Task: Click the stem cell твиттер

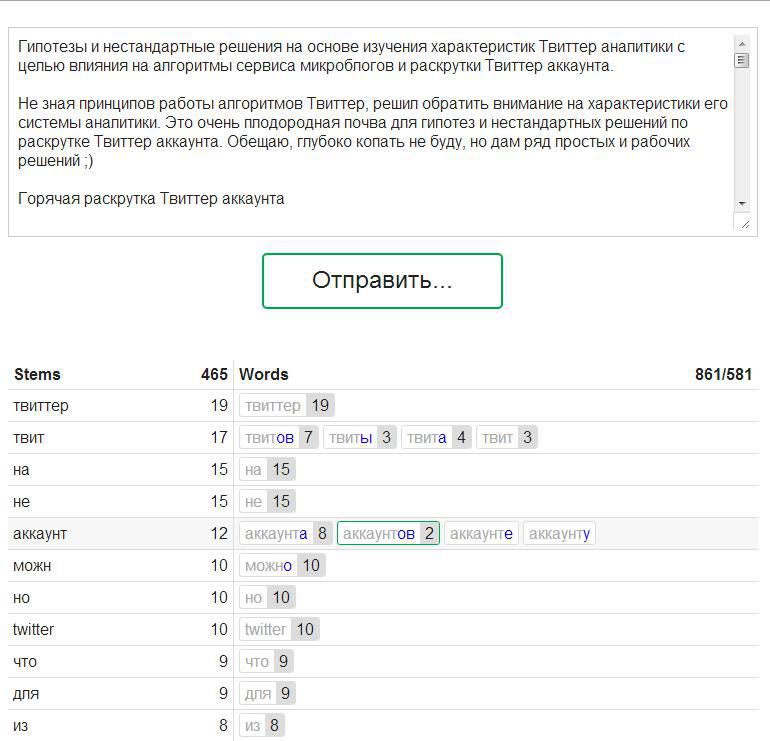Action: (x=41, y=406)
